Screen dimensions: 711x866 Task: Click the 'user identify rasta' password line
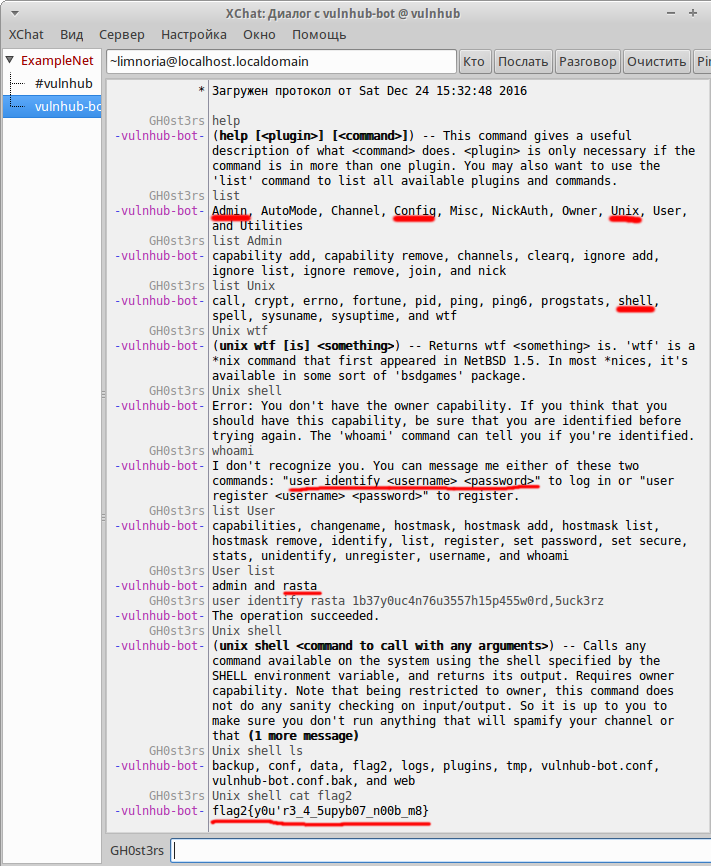pyautogui.click(x=408, y=600)
